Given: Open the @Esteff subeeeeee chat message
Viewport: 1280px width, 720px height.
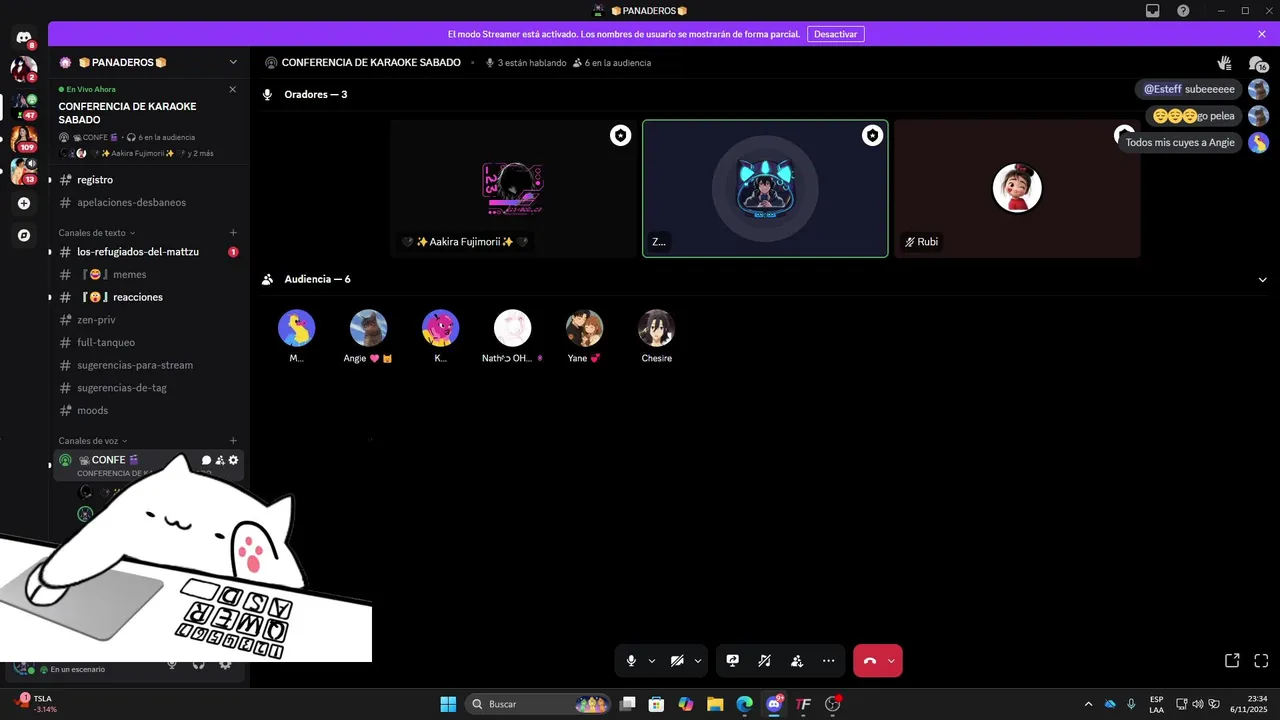Looking at the screenshot, I should pos(1189,89).
